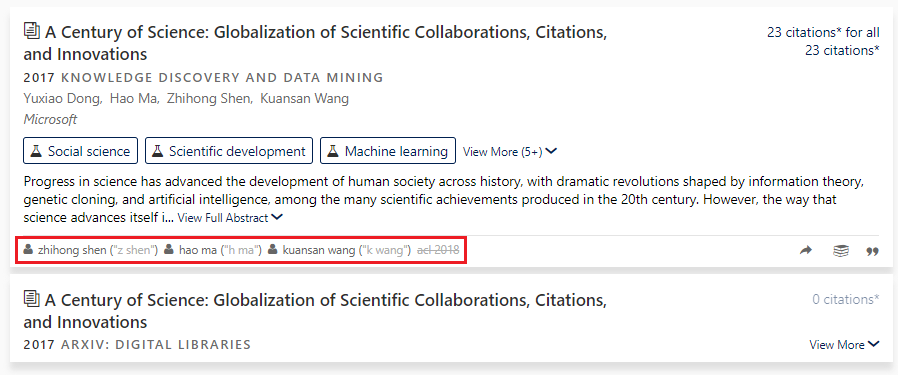Expand View More (5+) topics
Viewport: 898px width, 375px height.
pyautogui.click(x=510, y=152)
